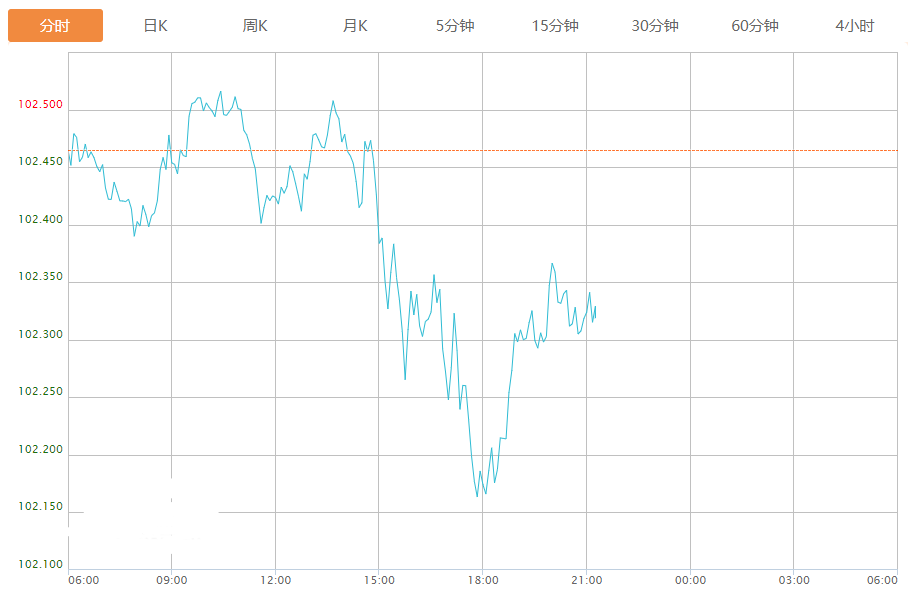911x594 pixels.
Task: Click the 09:00 time axis label
Action: click(172, 580)
